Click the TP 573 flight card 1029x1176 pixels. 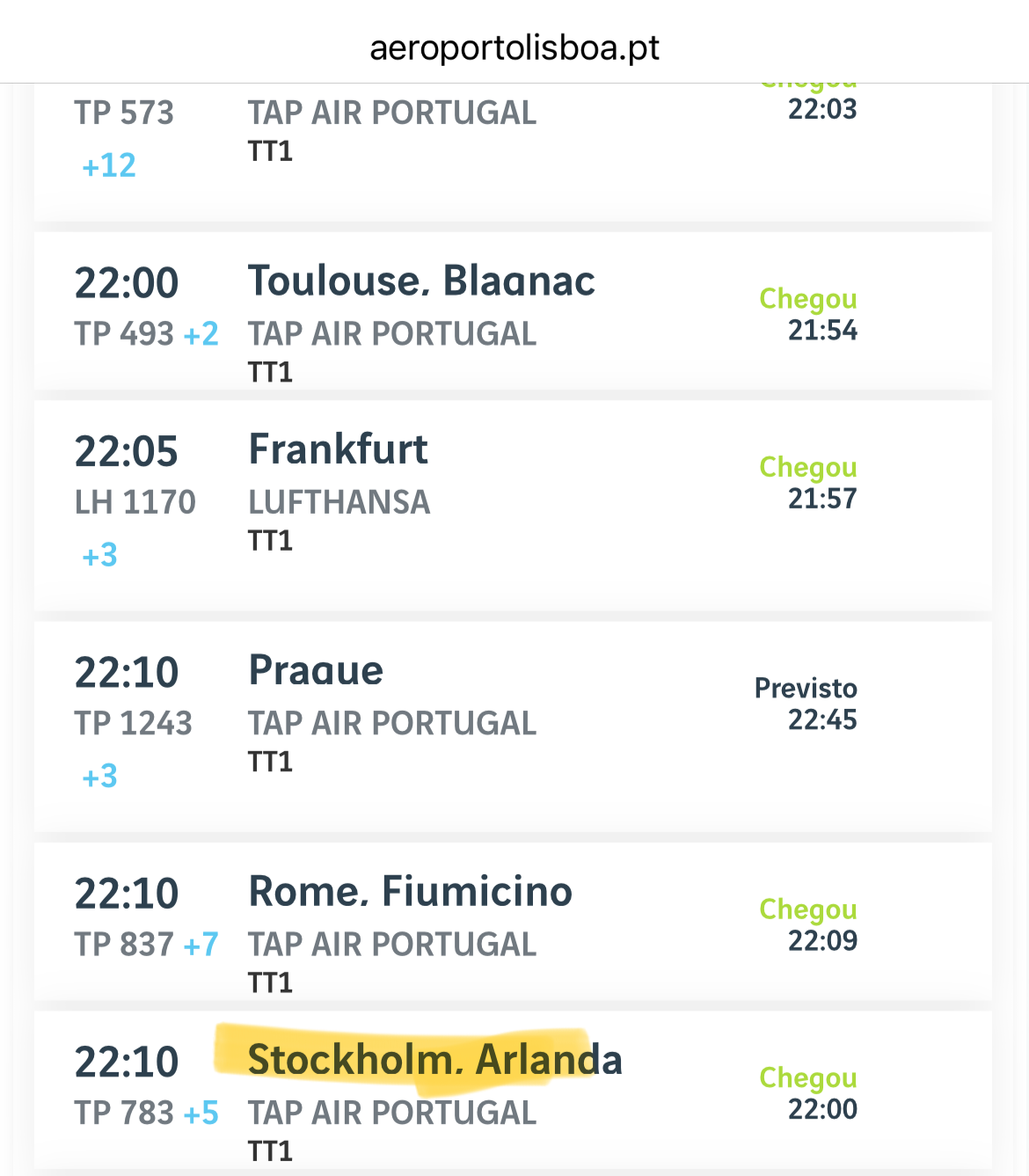point(513,151)
